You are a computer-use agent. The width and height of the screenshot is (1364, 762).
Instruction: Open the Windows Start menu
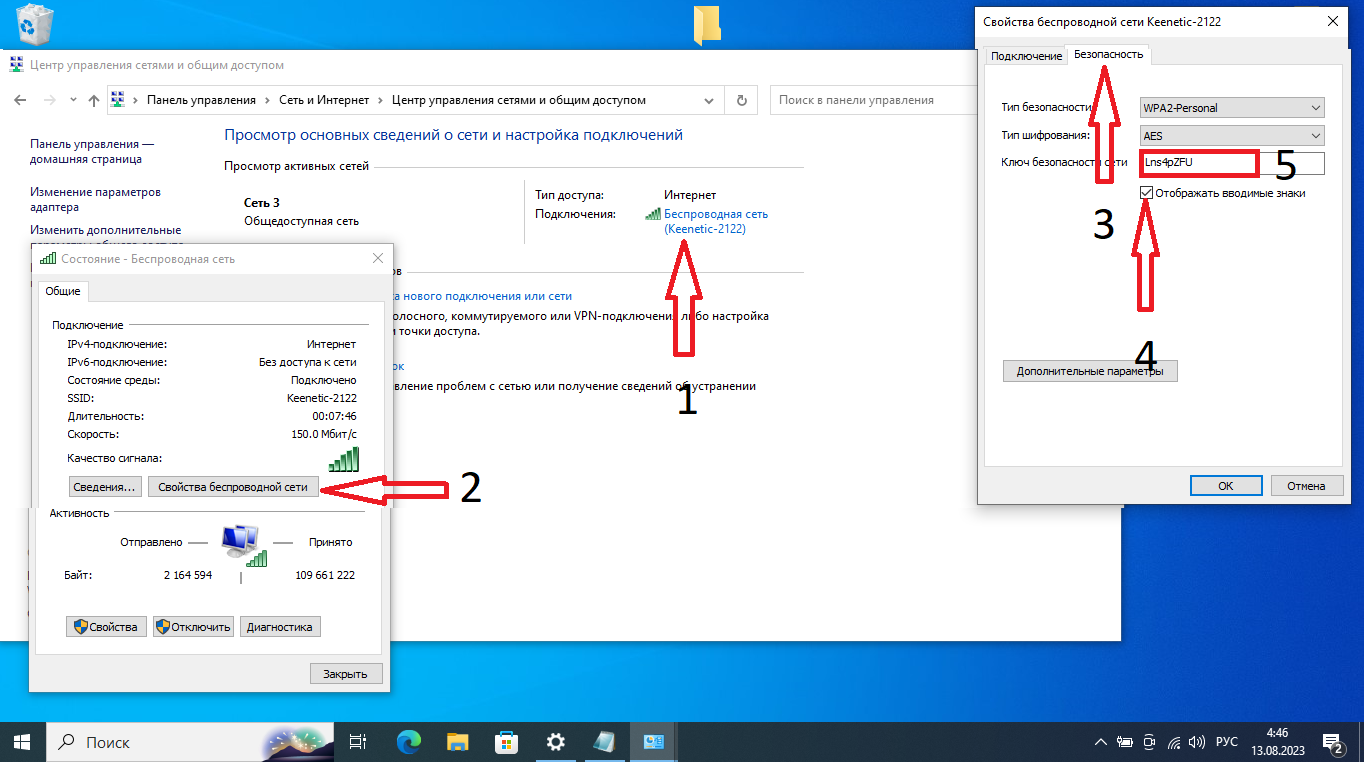pyautogui.click(x=23, y=742)
